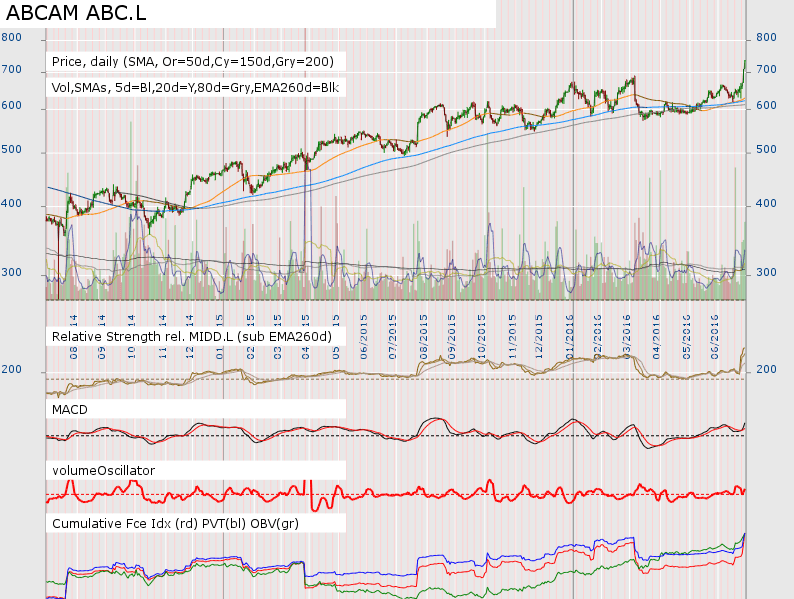Select the Price, daily SMA legend label
The height and width of the screenshot is (599, 794).
193,62
